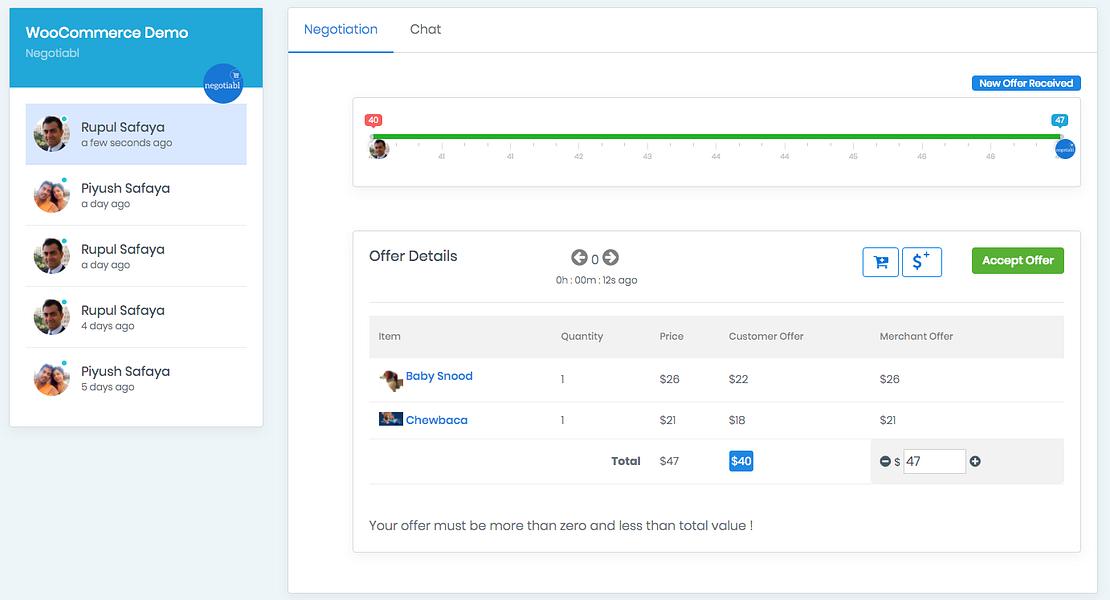Switch to the Chat tab
The image size is (1110, 600).
[425, 29]
